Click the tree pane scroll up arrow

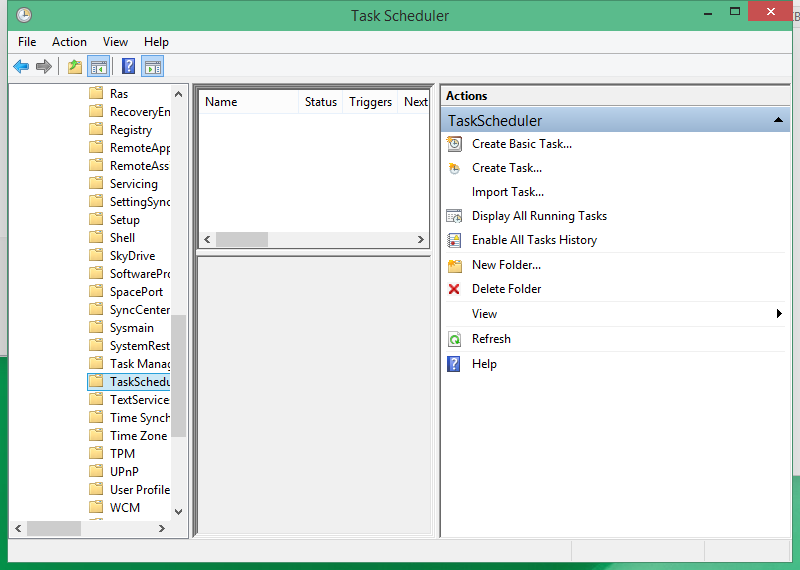click(179, 94)
